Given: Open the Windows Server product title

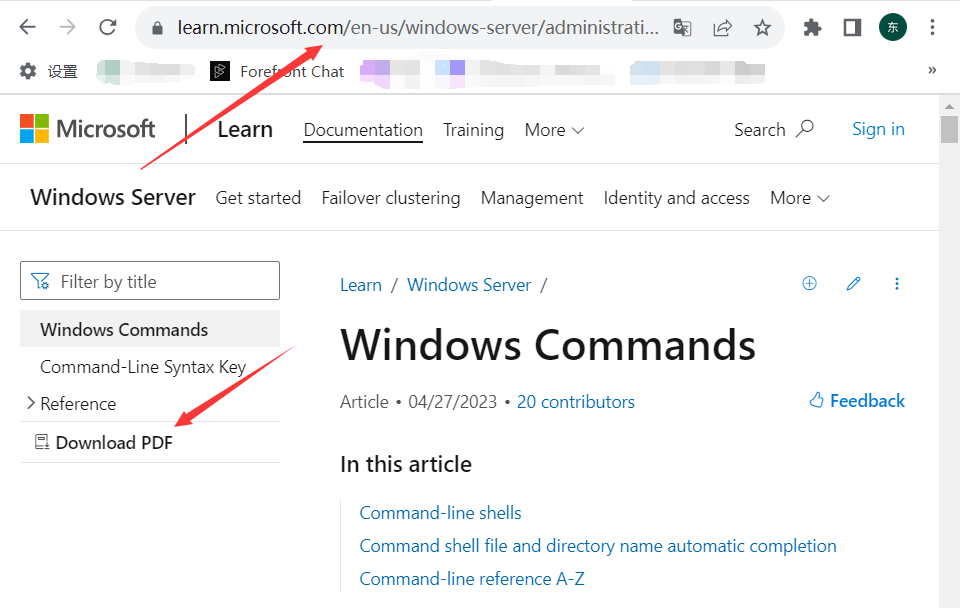Looking at the screenshot, I should point(113,198).
